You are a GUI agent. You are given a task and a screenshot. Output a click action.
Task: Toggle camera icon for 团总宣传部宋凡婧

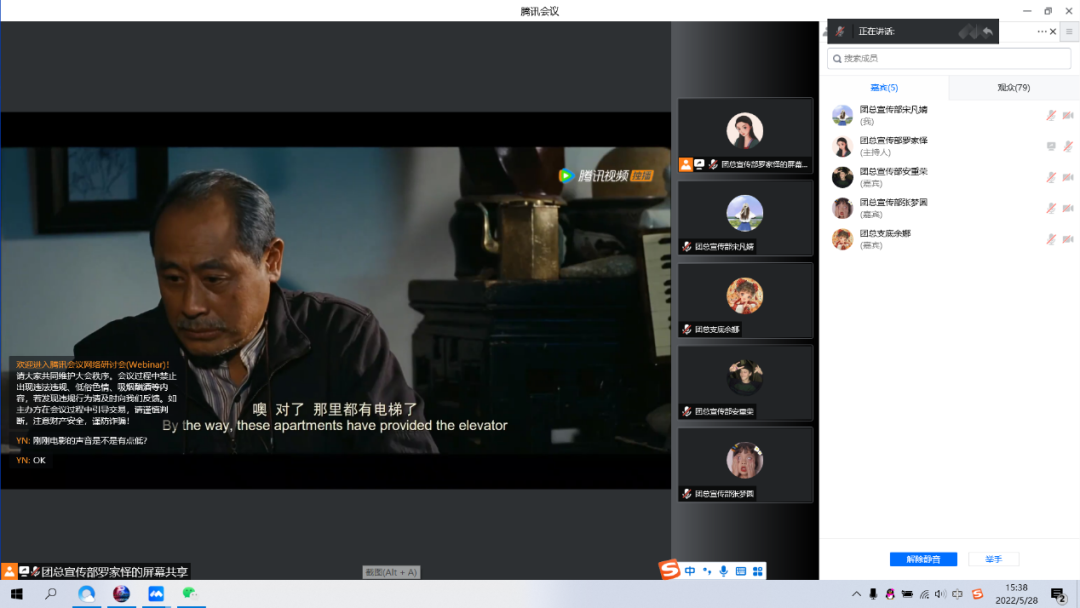pos(1068,115)
